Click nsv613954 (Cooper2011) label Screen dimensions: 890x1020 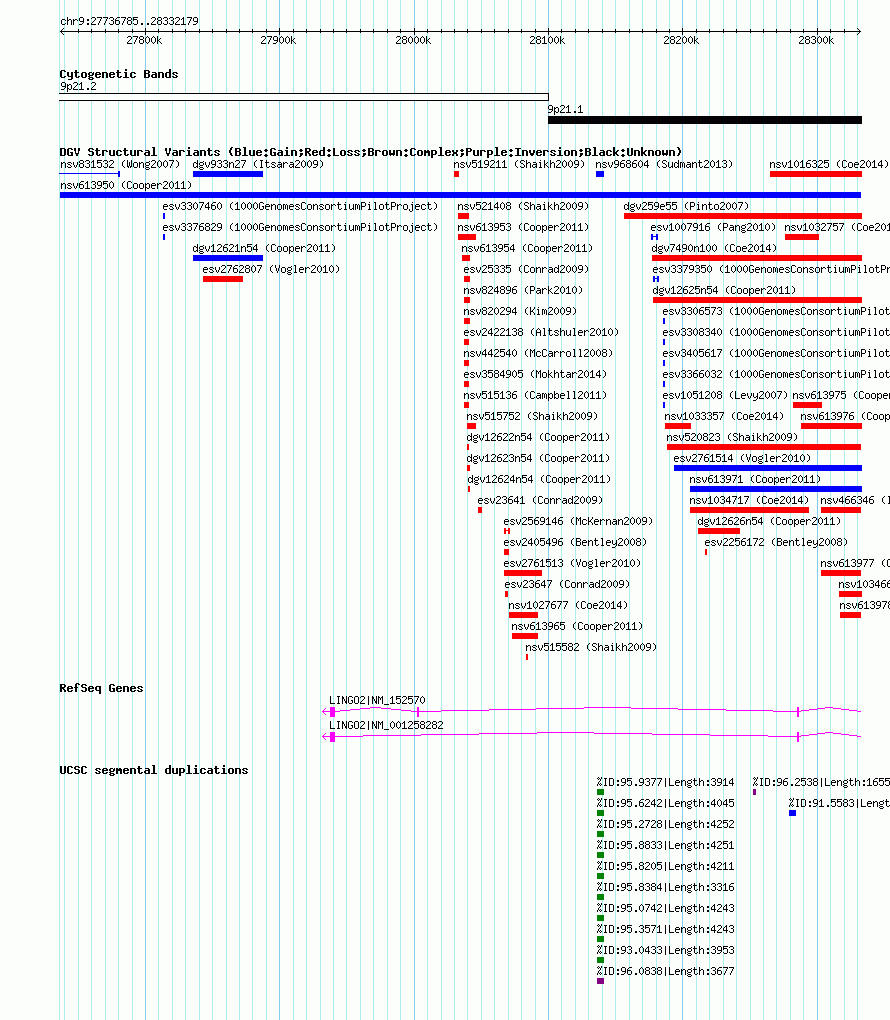point(527,248)
